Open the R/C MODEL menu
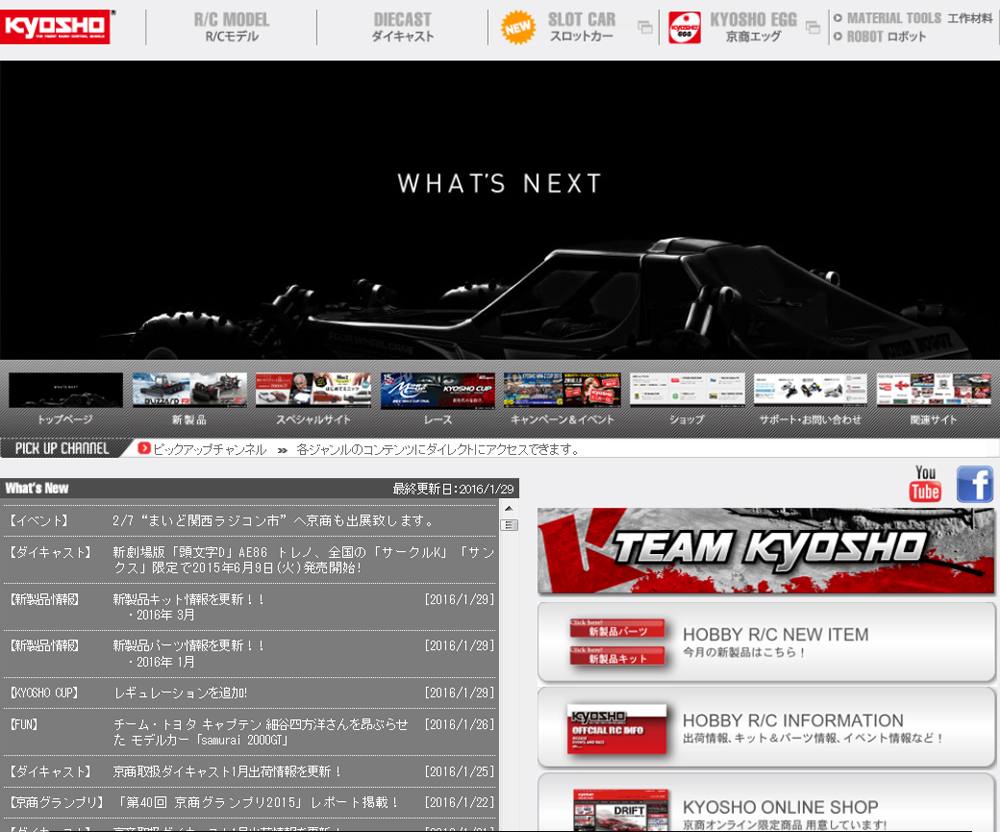Screen dimensions: 1000x832 (232, 27)
